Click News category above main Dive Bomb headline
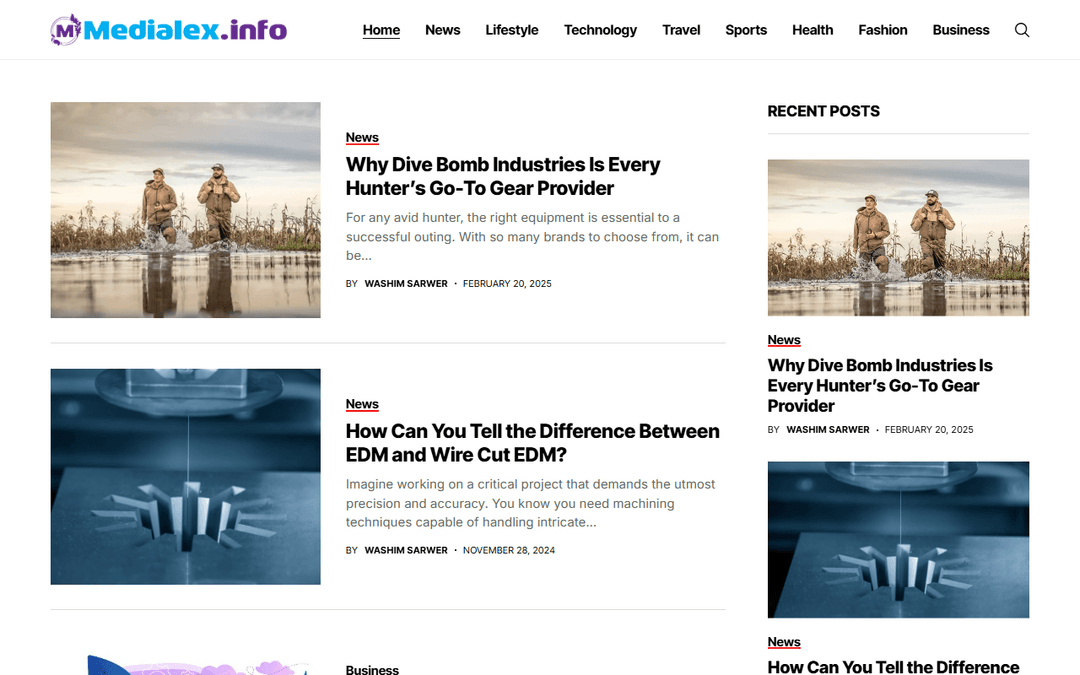The height and width of the screenshot is (675, 1080). pos(362,137)
